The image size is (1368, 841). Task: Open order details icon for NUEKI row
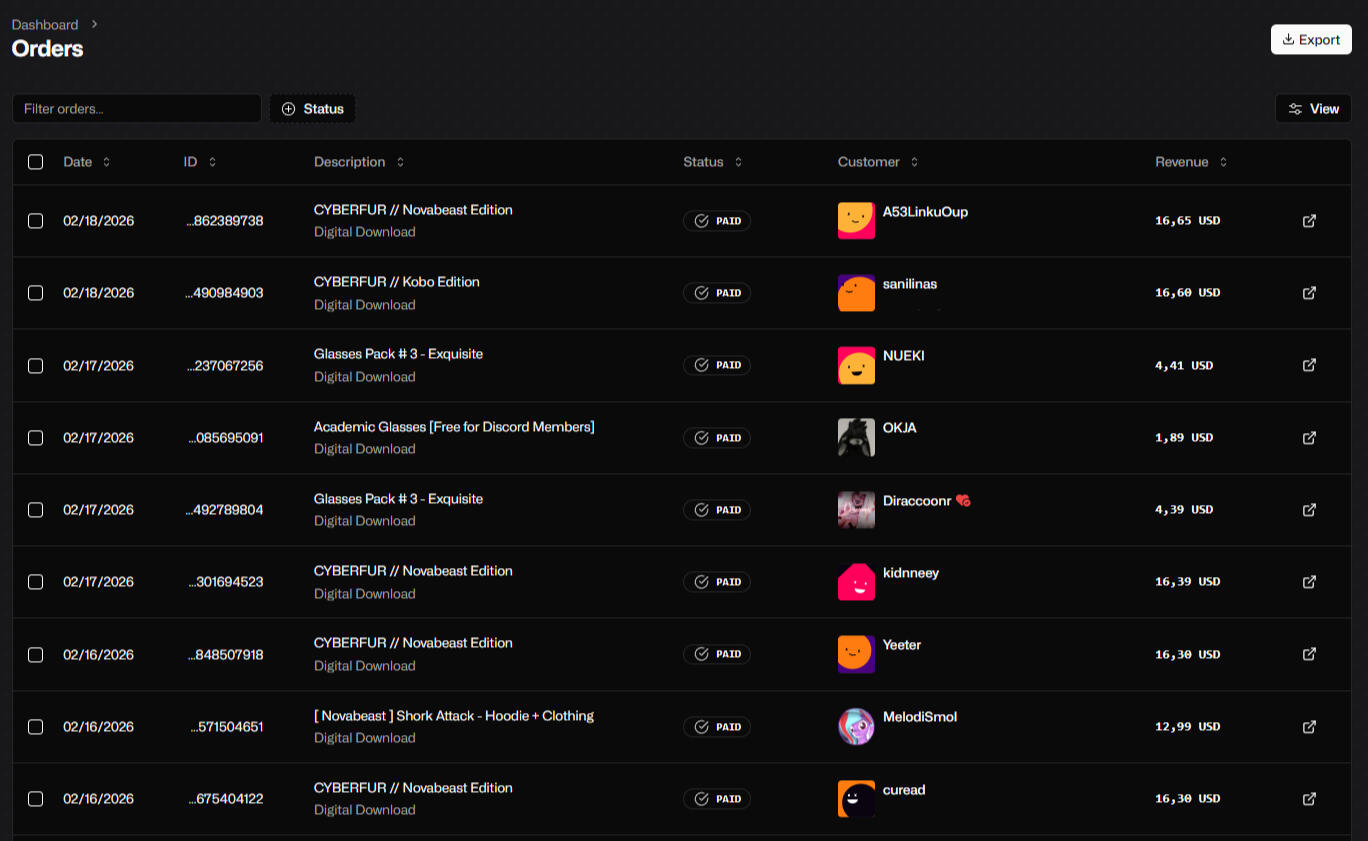(1309, 365)
